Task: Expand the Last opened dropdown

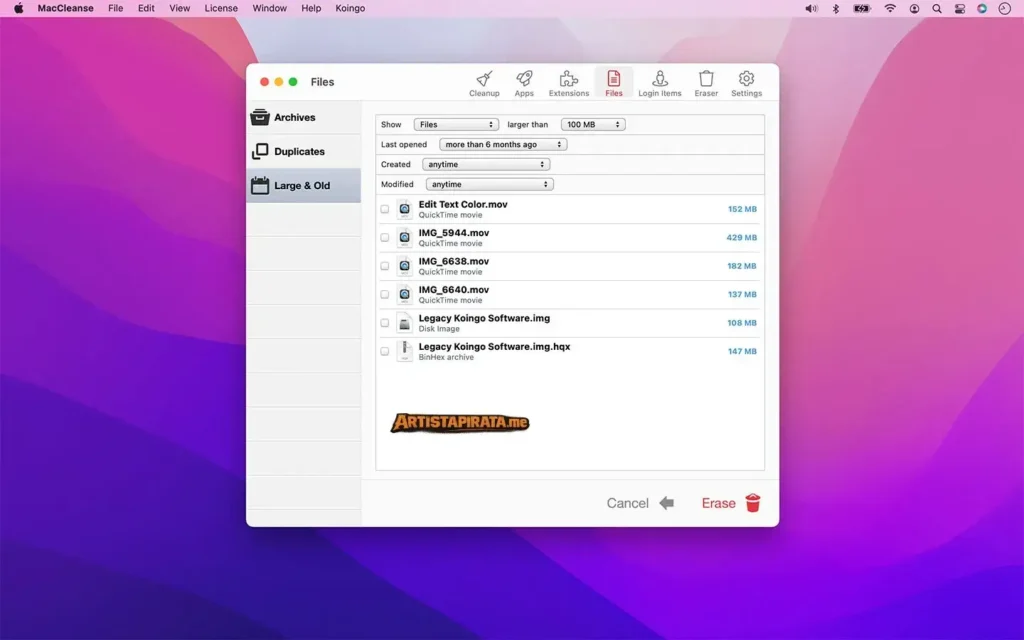Action: (501, 144)
